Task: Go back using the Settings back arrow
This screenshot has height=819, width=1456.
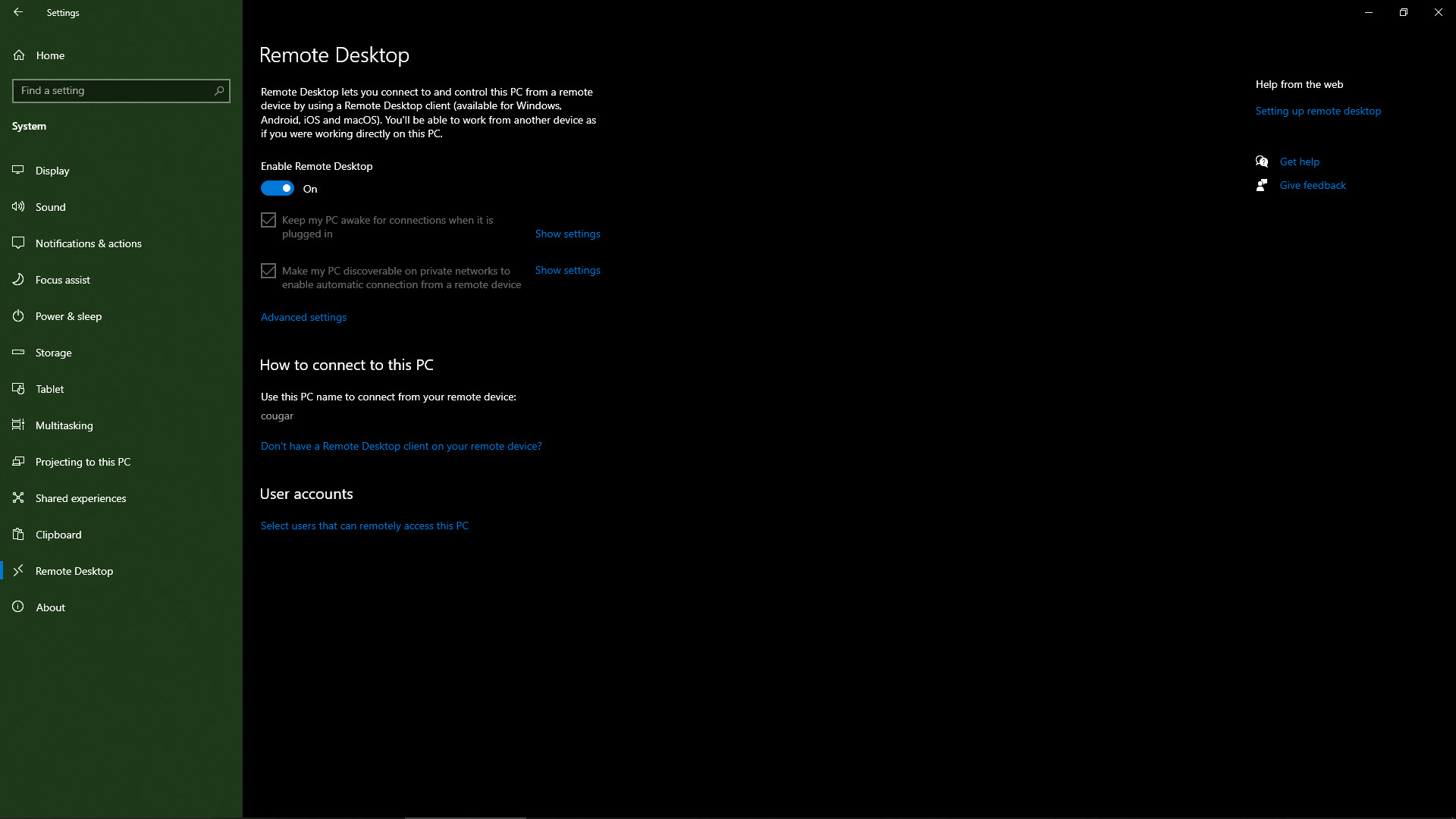Action: pyautogui.click(x=18, y=12)
